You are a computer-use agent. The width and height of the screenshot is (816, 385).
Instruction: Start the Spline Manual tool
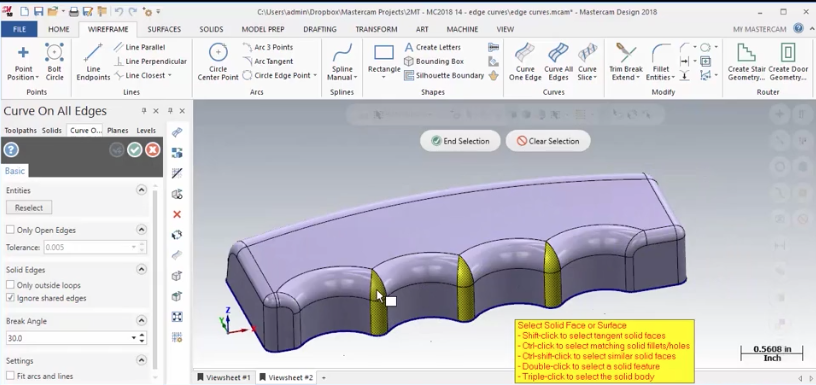pos(342,62)
